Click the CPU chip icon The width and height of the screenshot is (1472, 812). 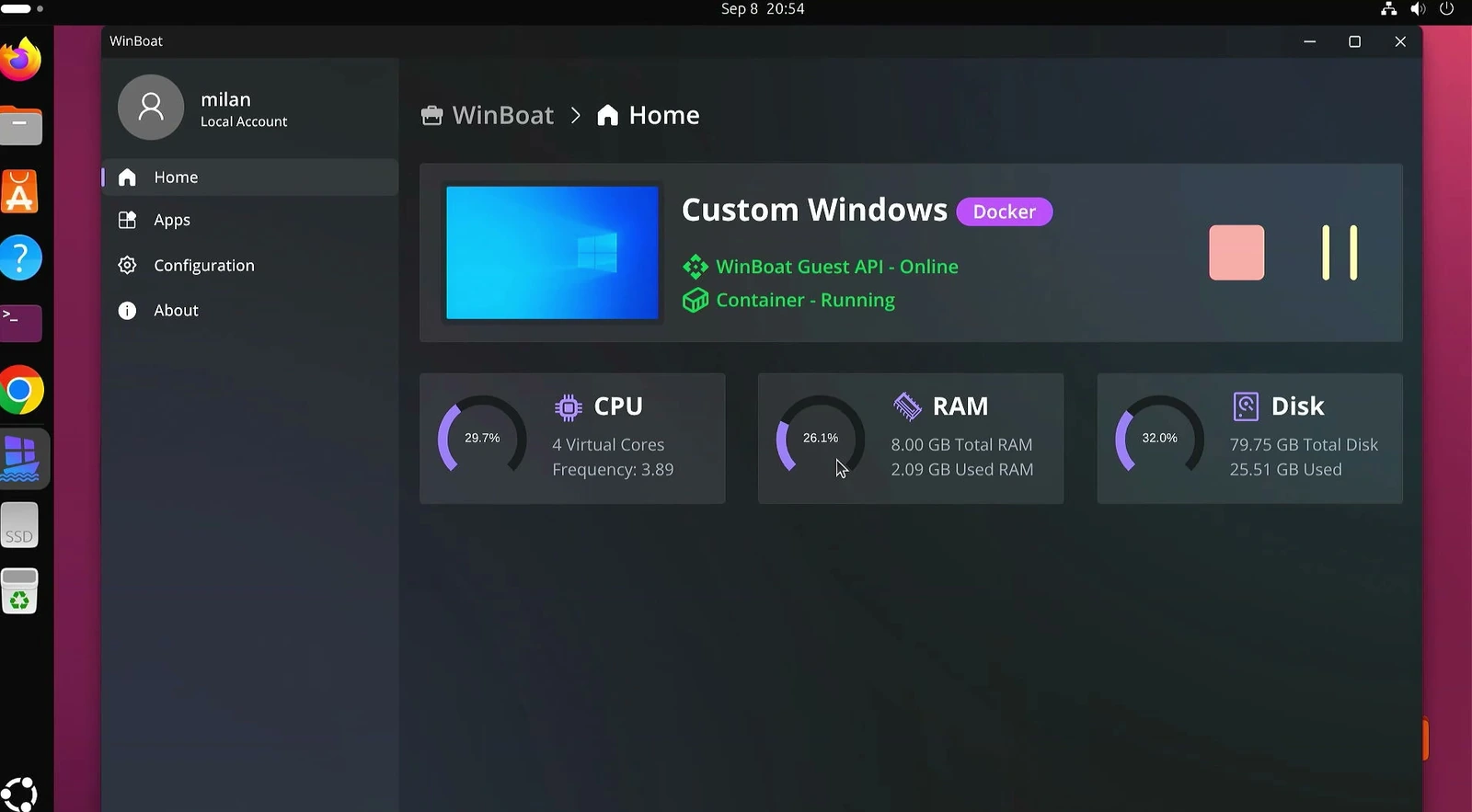[569, 406]
